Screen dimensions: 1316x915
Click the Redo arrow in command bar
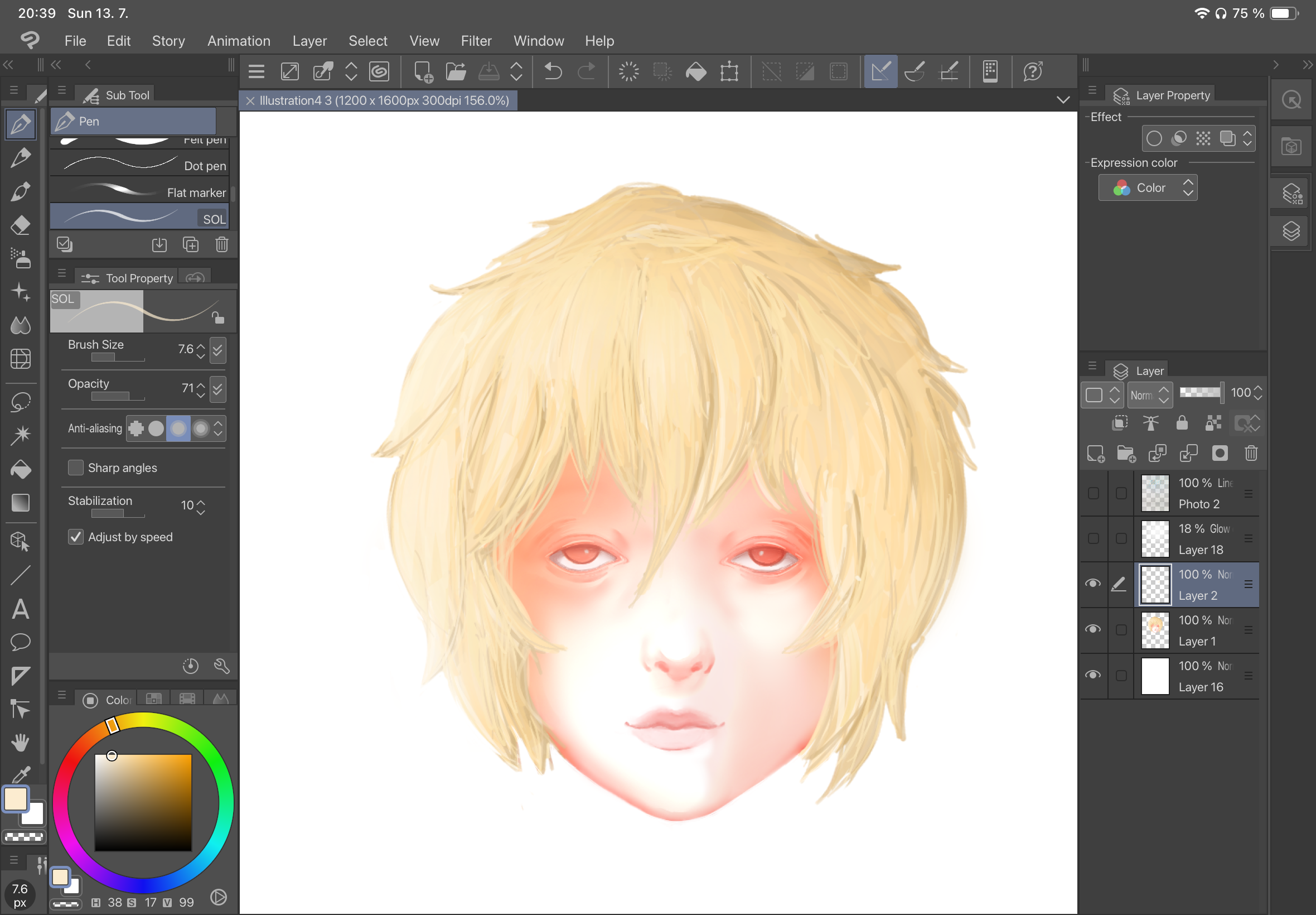pos(586,71)
